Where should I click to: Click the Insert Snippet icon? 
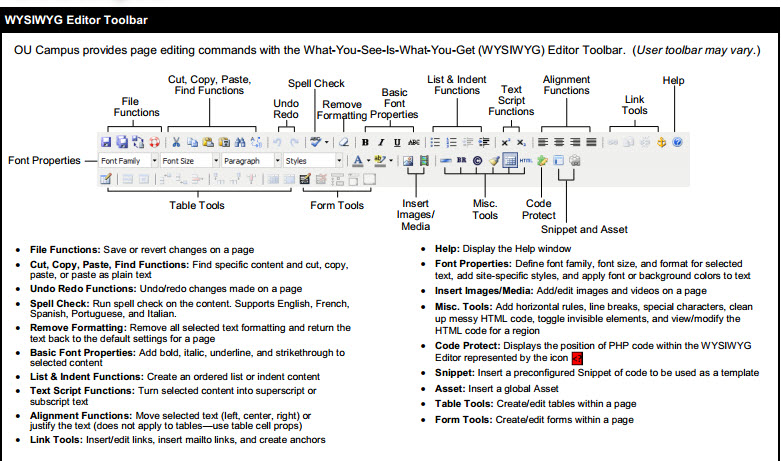559,161
